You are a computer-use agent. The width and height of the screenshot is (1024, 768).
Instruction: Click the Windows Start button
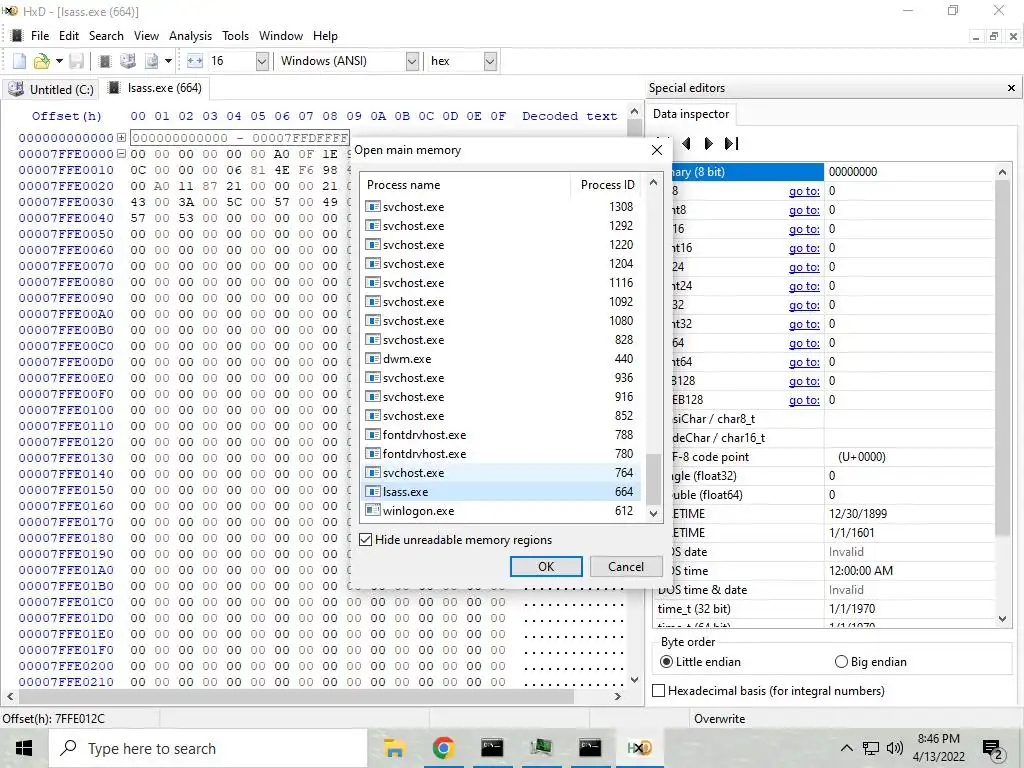[x=24, y=748]
